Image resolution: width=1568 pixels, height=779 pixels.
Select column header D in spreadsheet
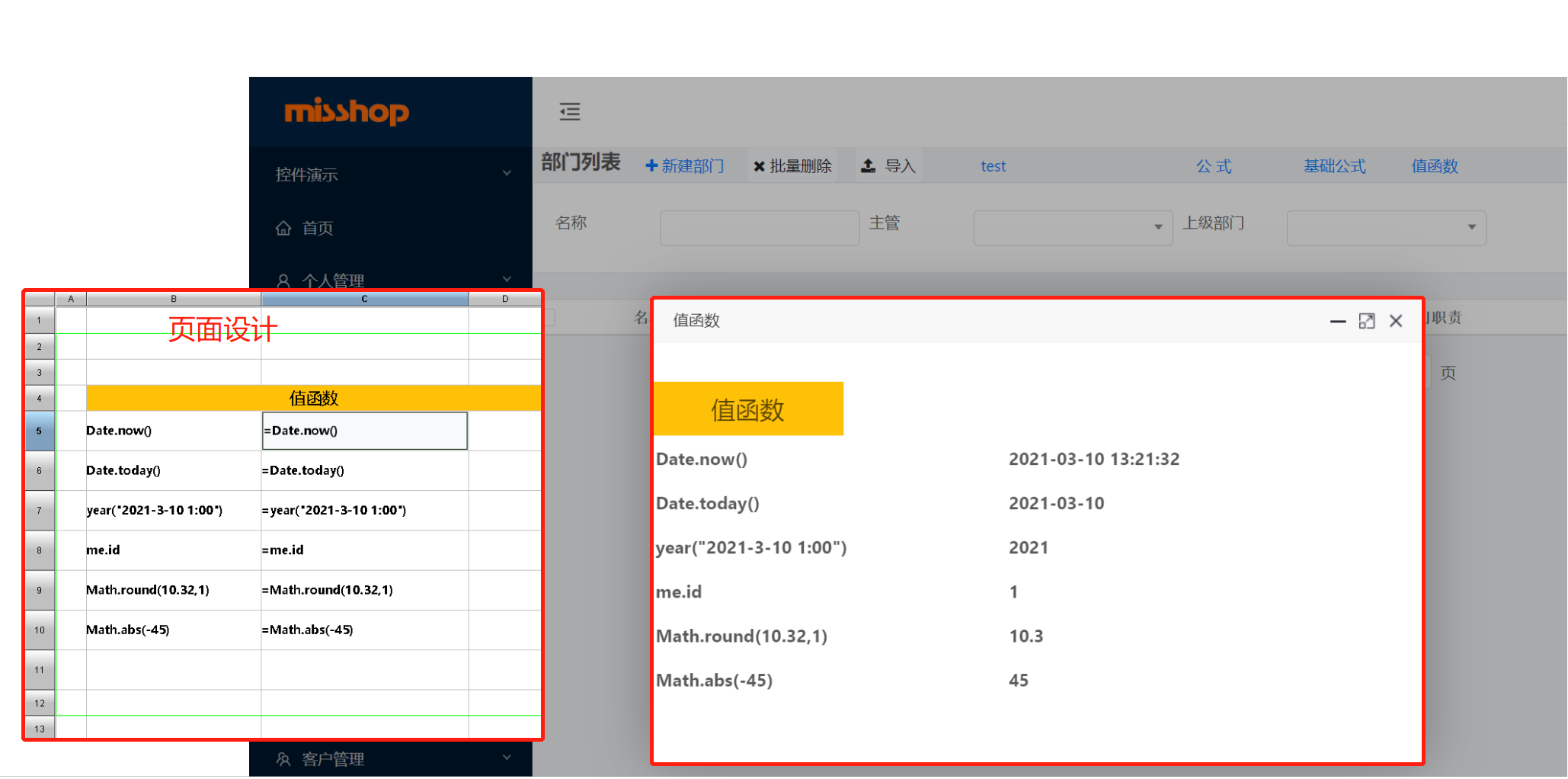504,299
